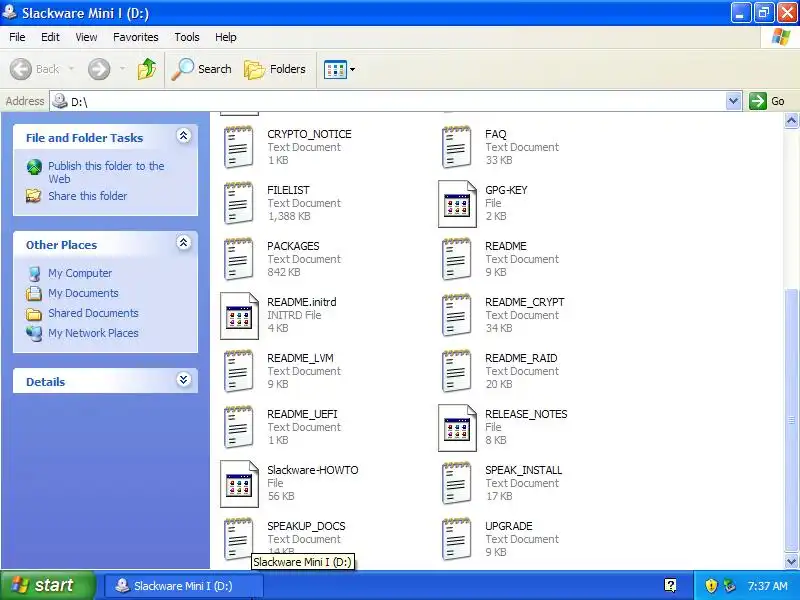Click the scrollbar down arrow

coord(791,562)
